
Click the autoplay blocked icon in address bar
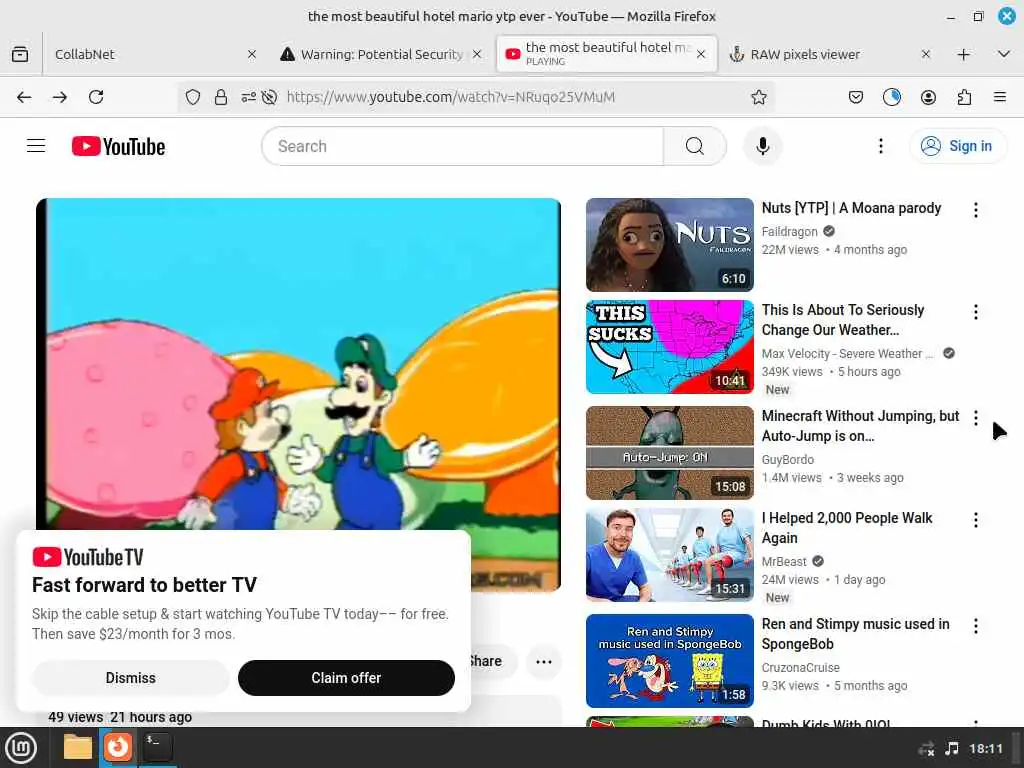coord(269,97)
